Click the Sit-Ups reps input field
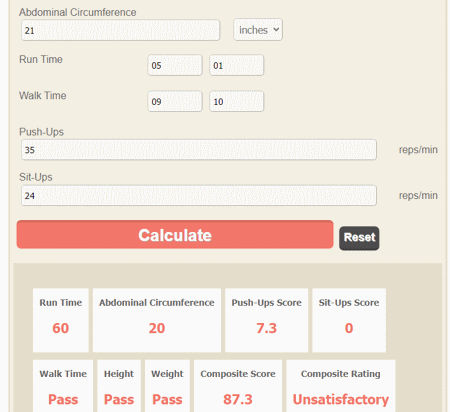The image size is (450, 412). [x=199, y=195]
